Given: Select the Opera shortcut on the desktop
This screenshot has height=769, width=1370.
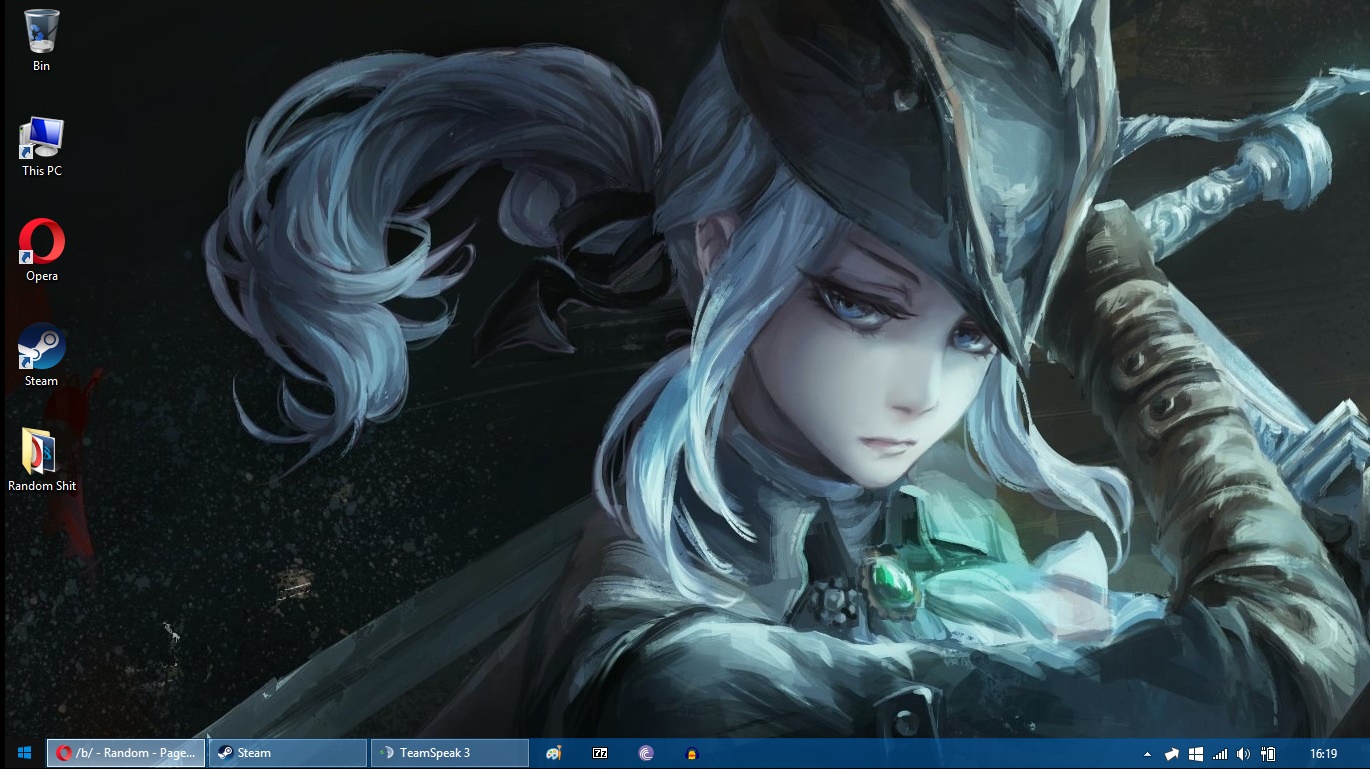Looking at the screenshot, I should click(x=41, y=250).
